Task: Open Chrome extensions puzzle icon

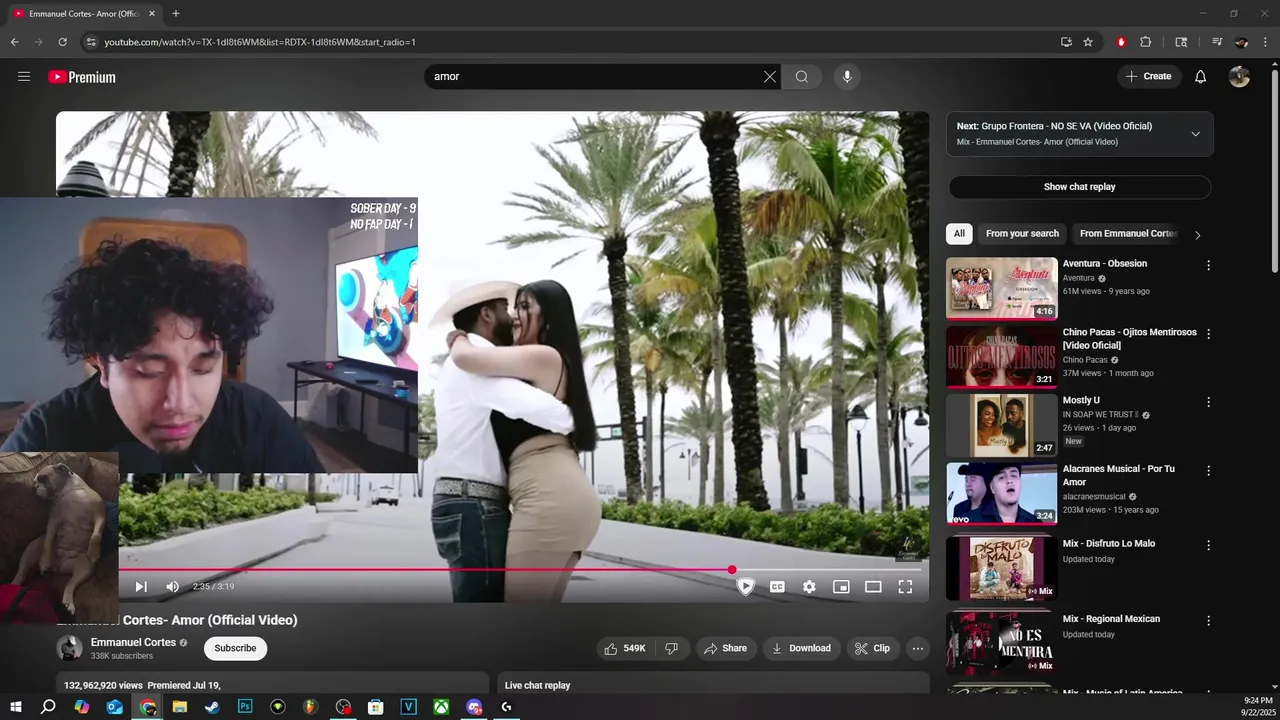Action: click(x=1146, y=42)
